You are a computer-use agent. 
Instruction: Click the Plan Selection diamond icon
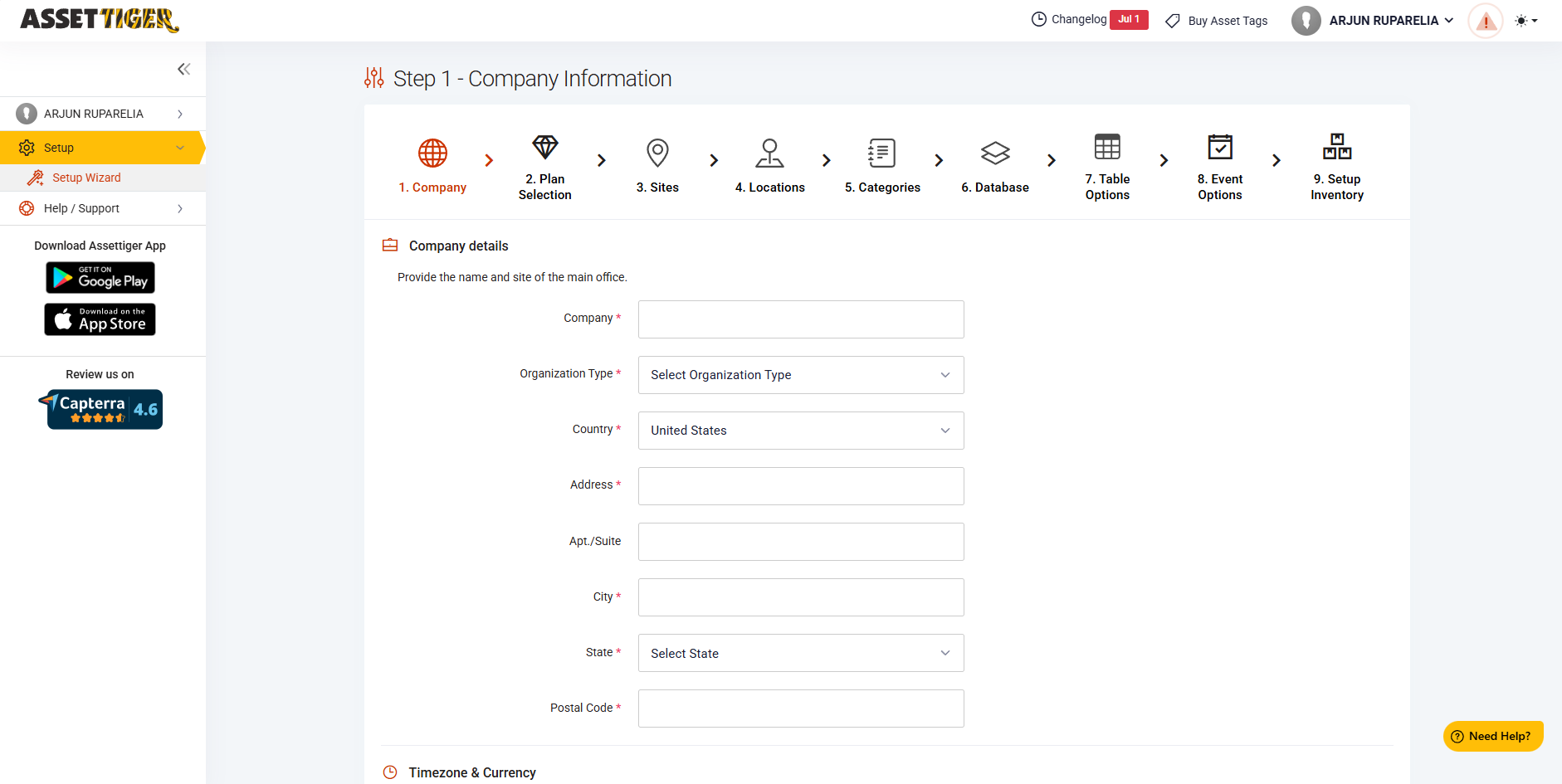[x=544, y=148]
